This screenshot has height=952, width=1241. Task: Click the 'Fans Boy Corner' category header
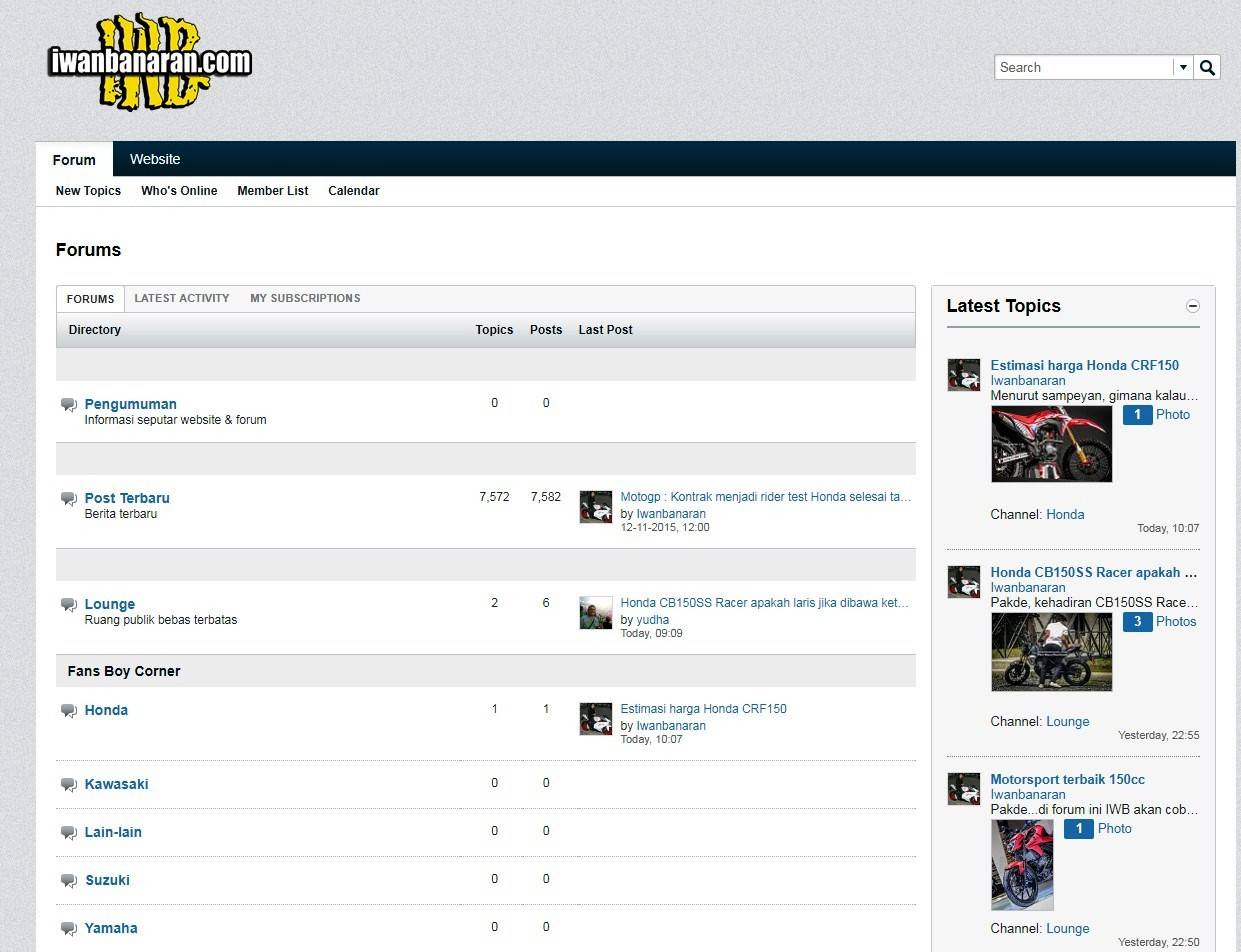pos(124,671)
